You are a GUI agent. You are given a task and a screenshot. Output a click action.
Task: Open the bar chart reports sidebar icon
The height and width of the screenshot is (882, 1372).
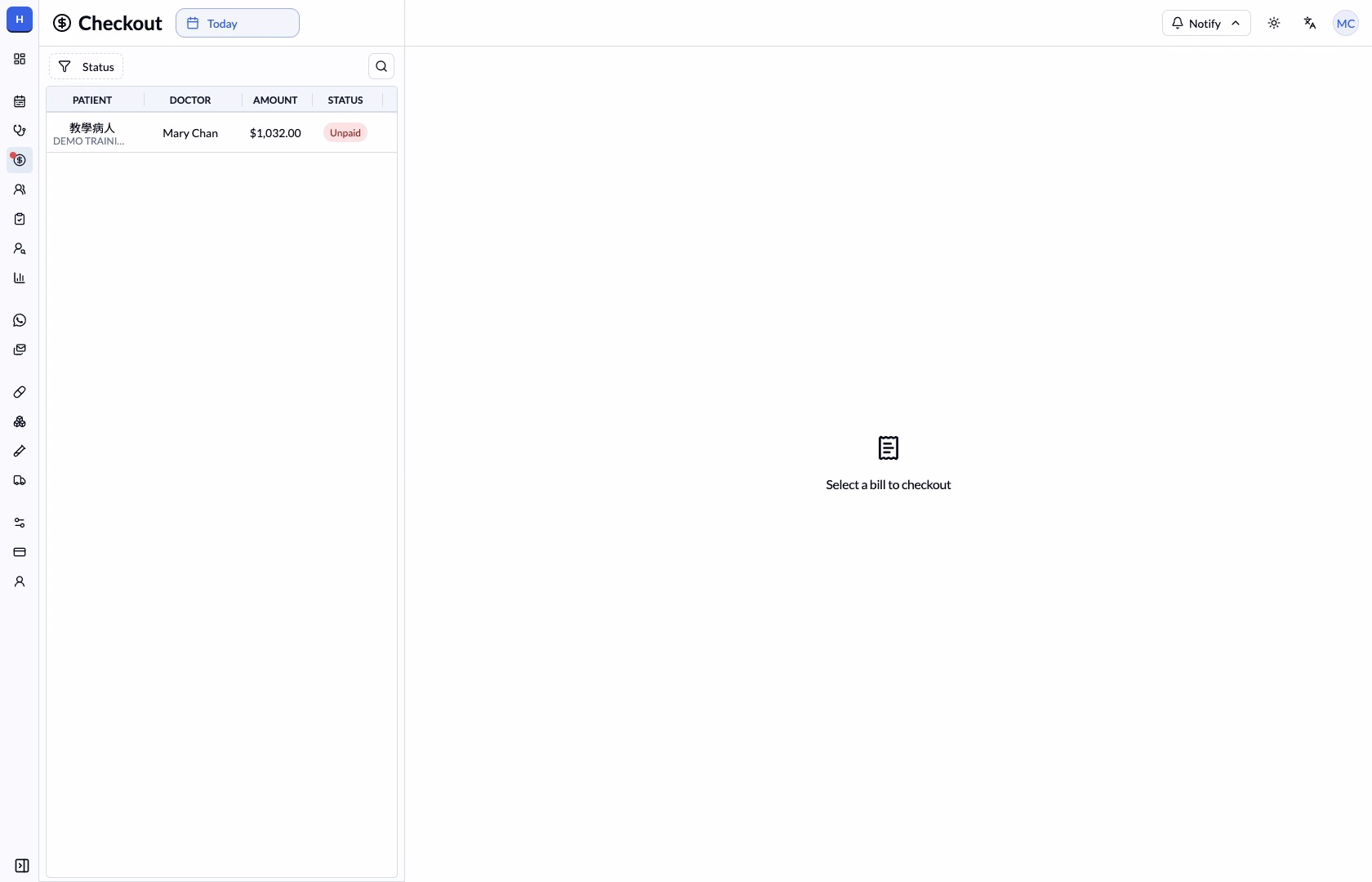click(x=20, y=278)
